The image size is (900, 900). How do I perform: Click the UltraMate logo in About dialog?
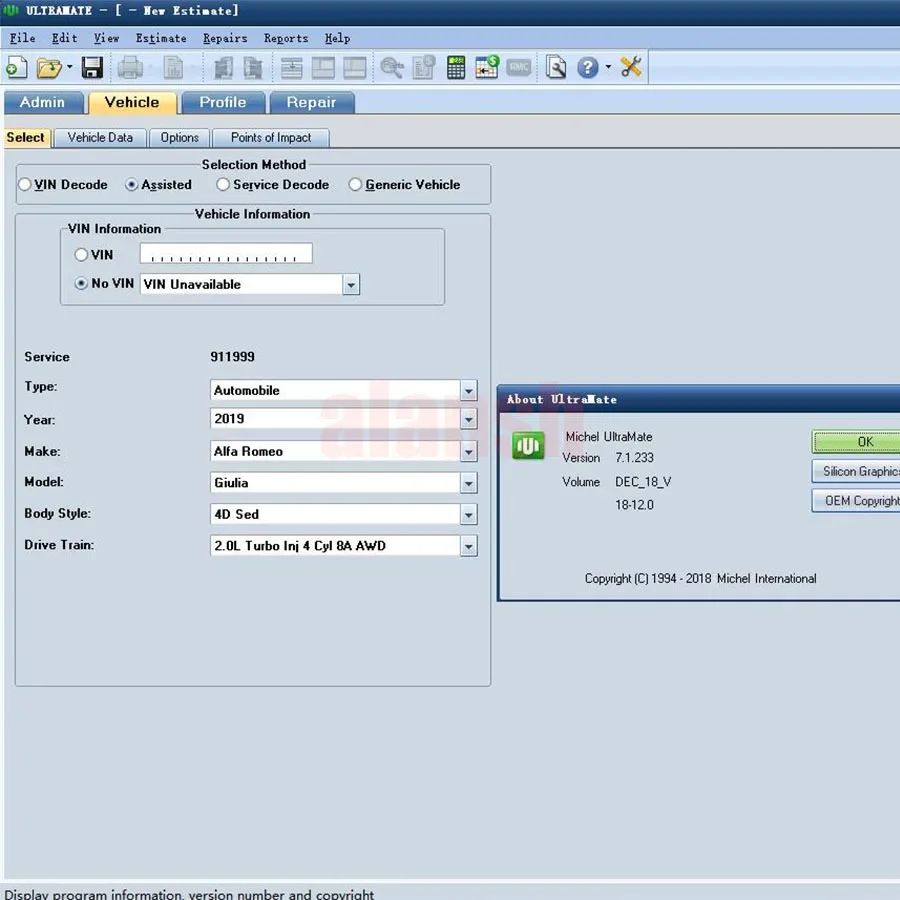tap(528, 445)
